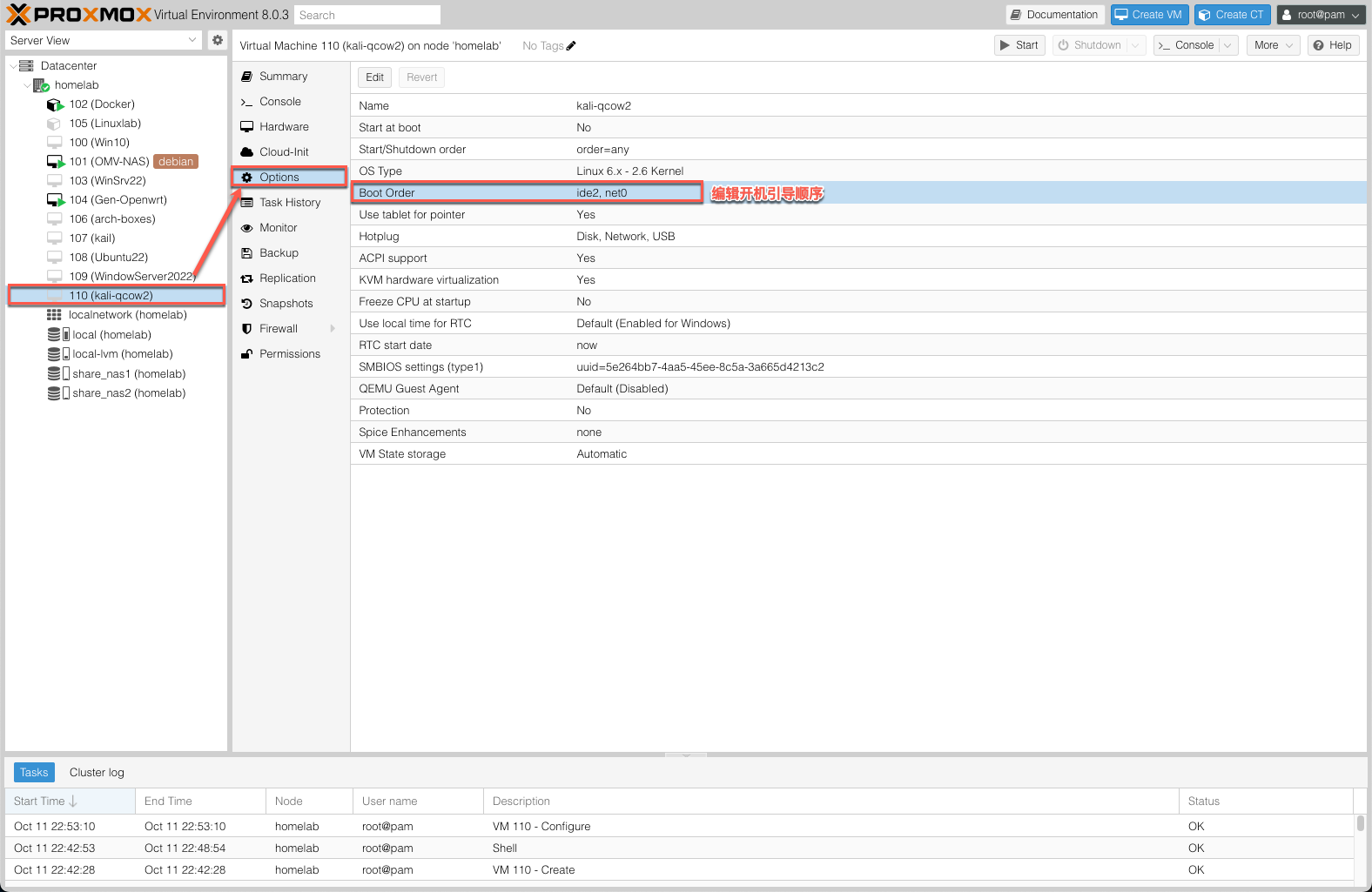Screen dimensions: 1372x892
Task: Click the 104 (Gen-Openwrt) VM icon
Action: [x=55, y=200]
